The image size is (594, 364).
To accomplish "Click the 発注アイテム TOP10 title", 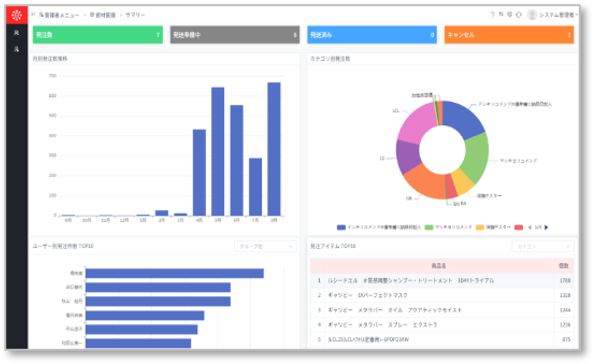I will pyautogui.click(x=333, y=246).
